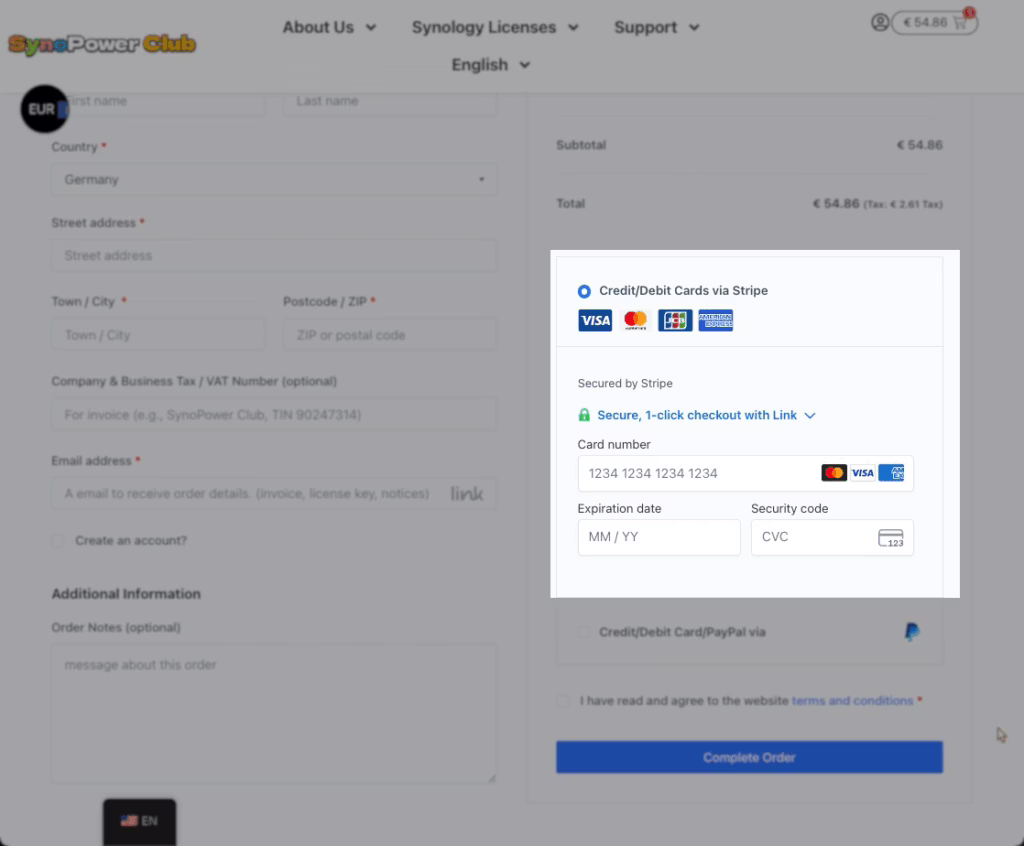
Task: Open the terms and conditions link
Action: pyautogui.click(x=852, y=701)
